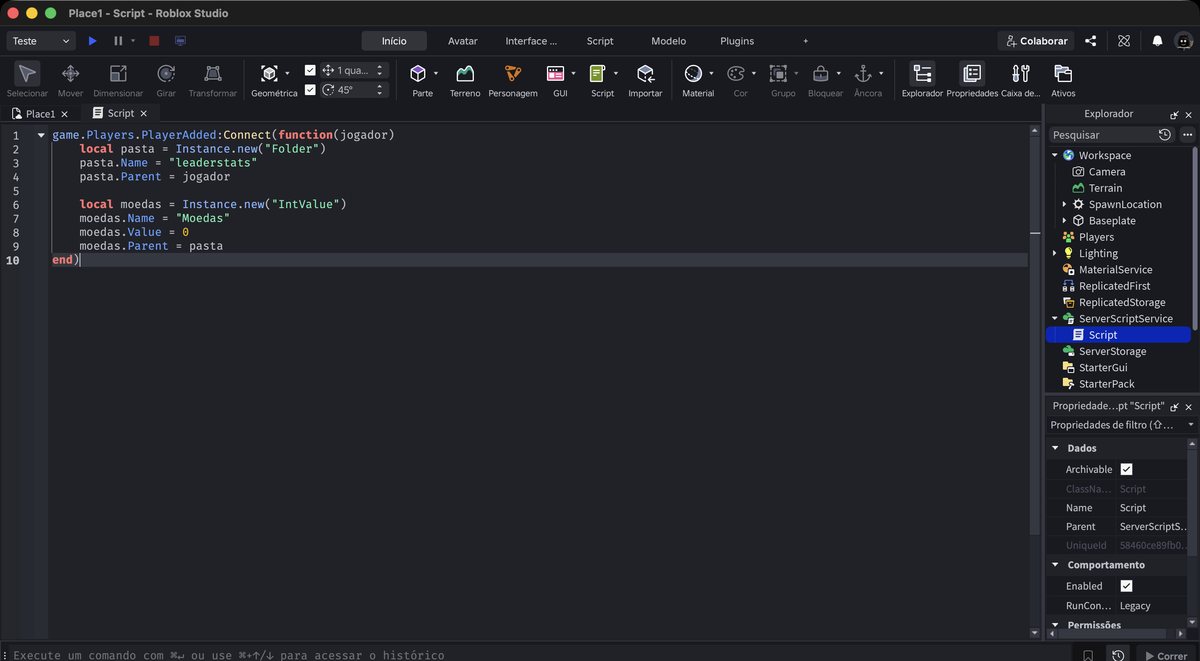Switch to the Avatar ribbon tab
The width and height of the screenshot is (1200, 661).
[462, 41]
